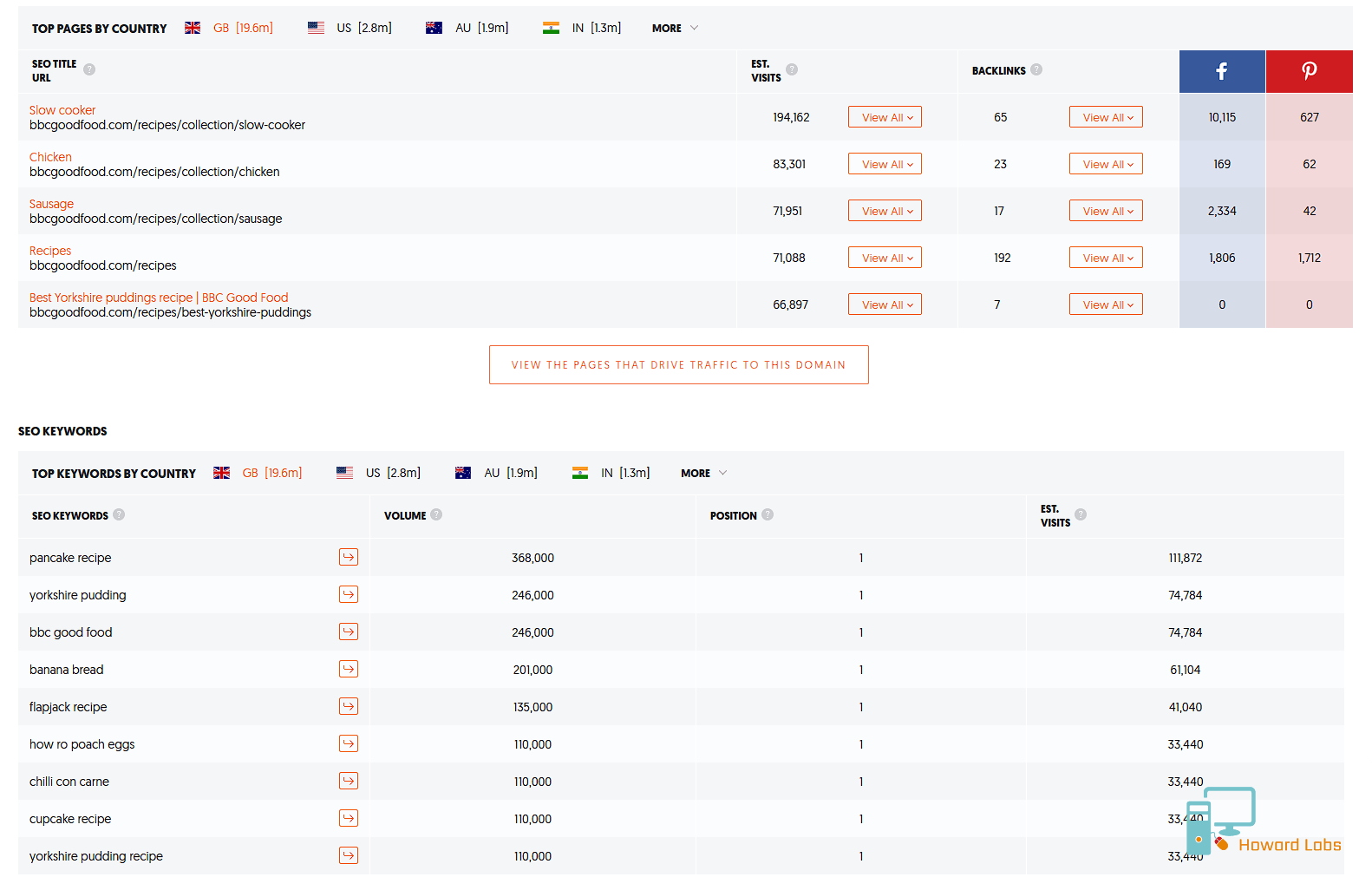The image size is (1372, 877).
Task: Select AU [1.9m] tab in Top Keywords
Action: point(511,473)
